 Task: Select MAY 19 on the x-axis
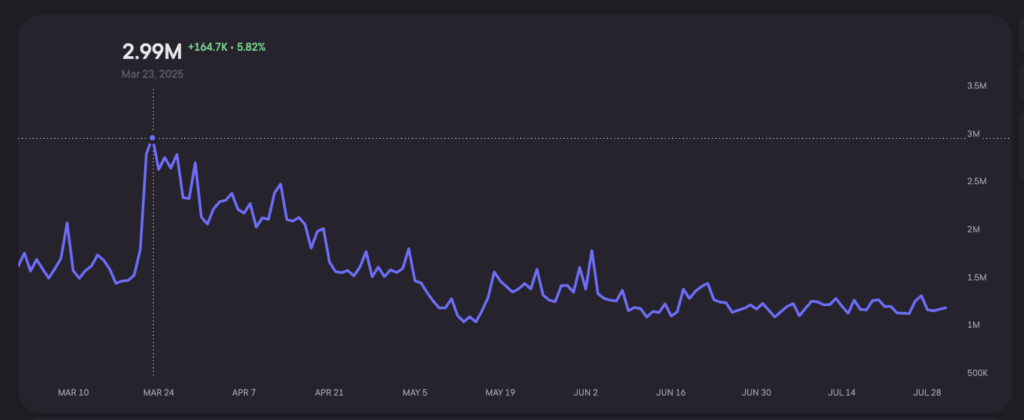click(x=500, y=393)
